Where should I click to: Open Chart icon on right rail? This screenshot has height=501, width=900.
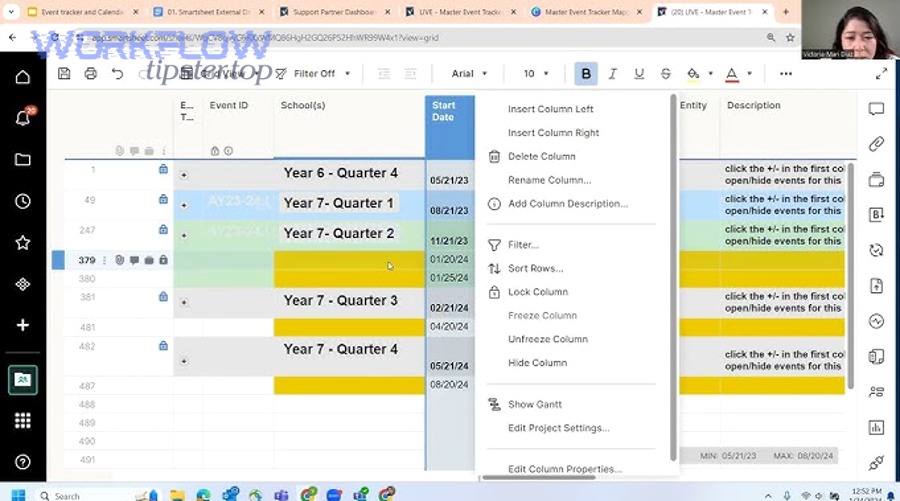coord(876,427)
